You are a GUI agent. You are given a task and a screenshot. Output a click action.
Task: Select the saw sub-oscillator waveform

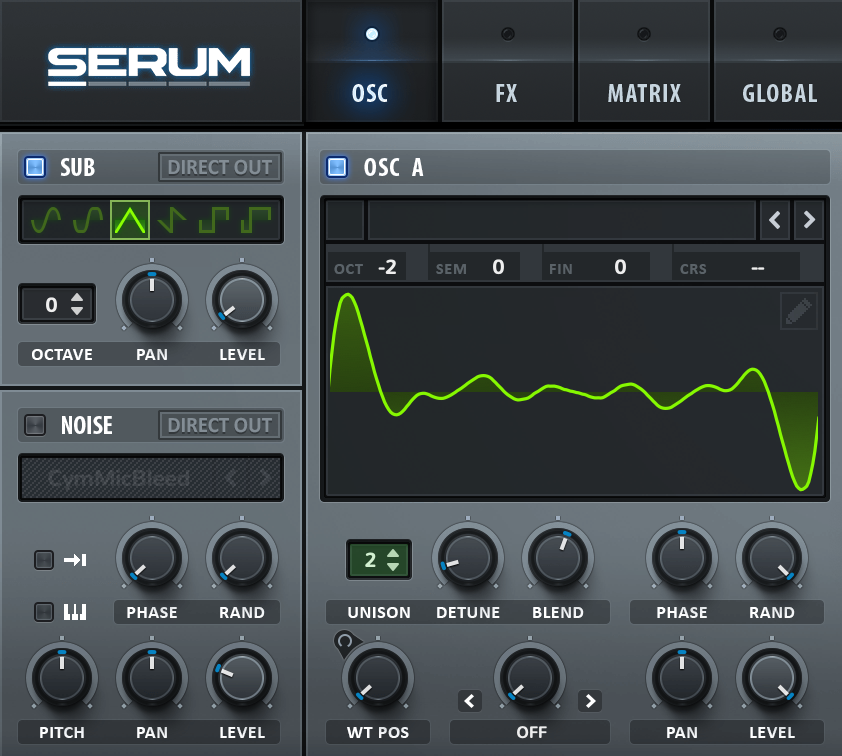pyautogui.click(x=172, y=218)
